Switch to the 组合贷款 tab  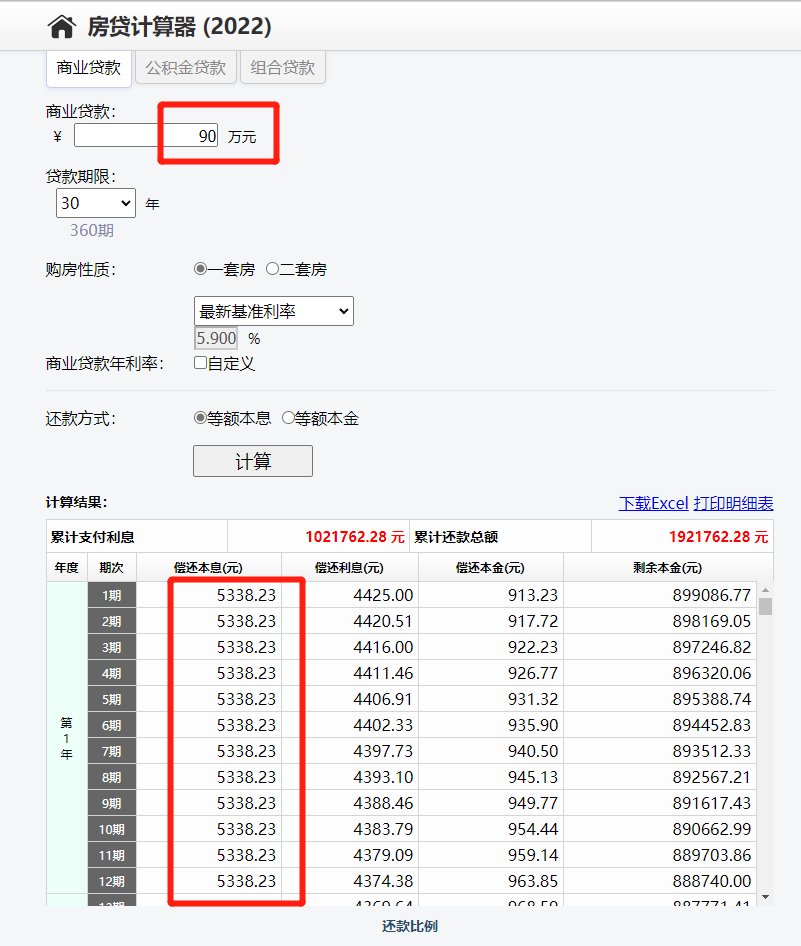pos(283,68)
